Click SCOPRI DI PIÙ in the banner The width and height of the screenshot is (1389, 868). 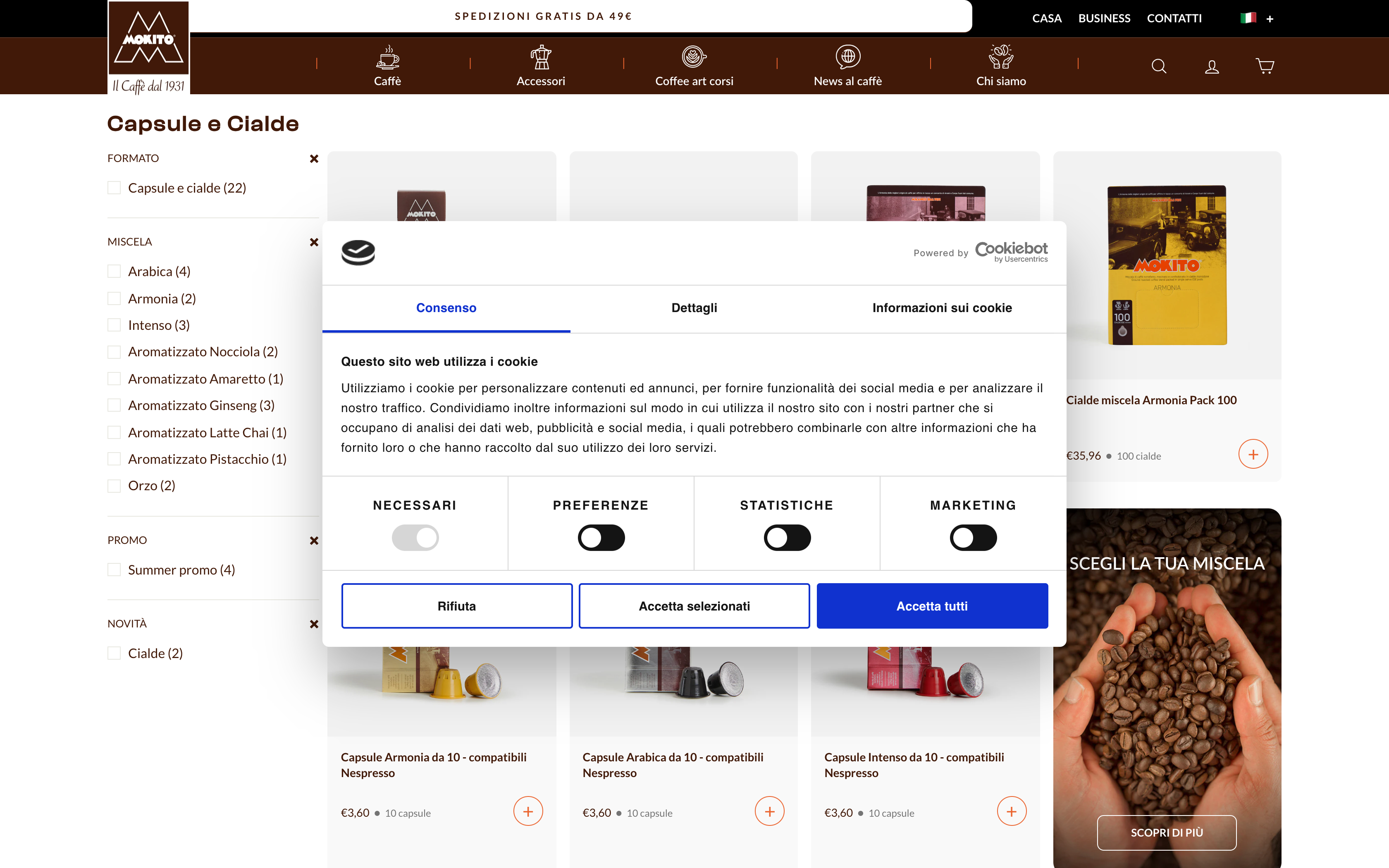pyautogui.click(x=1167, y=832)
